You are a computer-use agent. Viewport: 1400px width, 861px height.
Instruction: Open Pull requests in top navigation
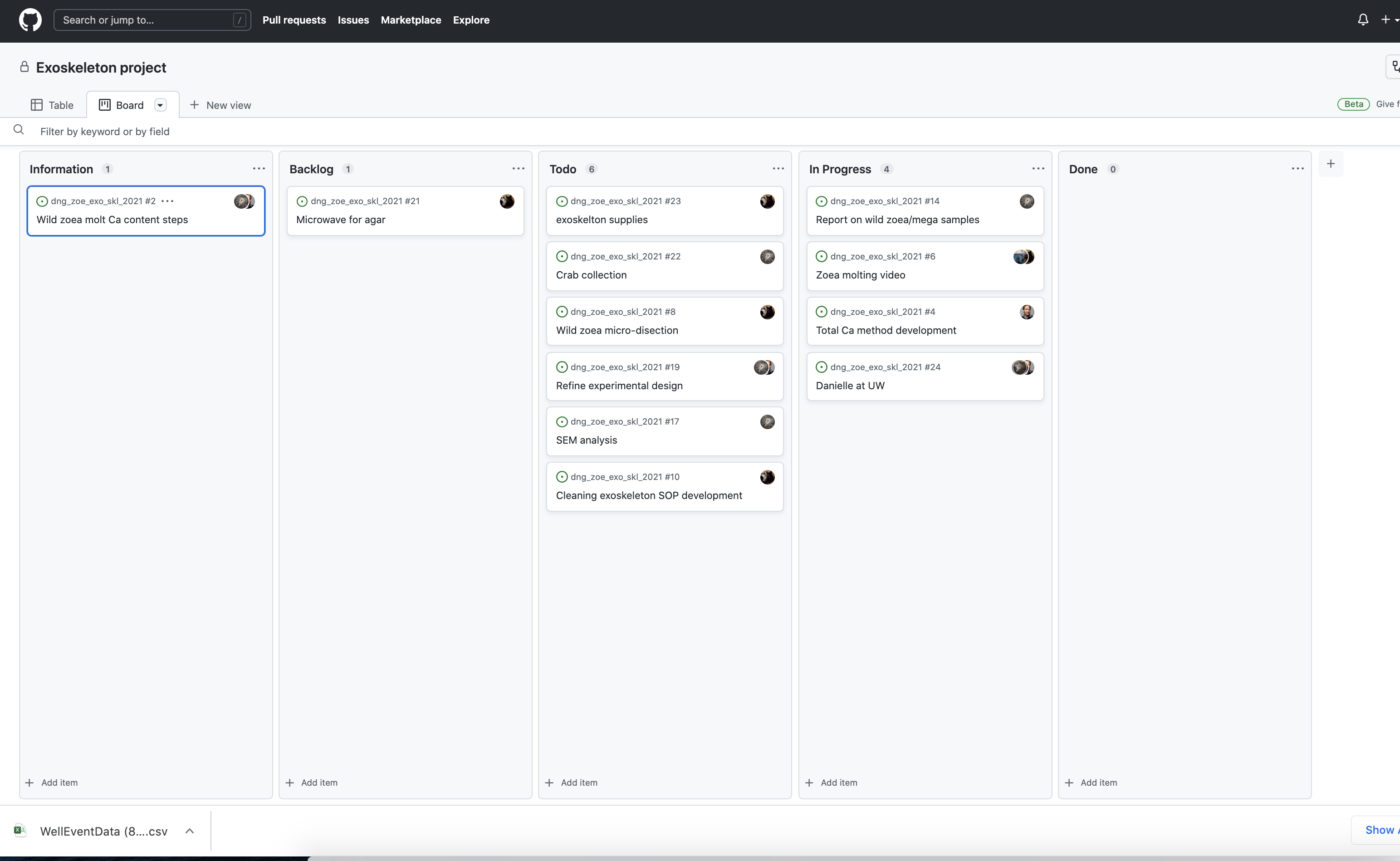(x=294, y=20)
